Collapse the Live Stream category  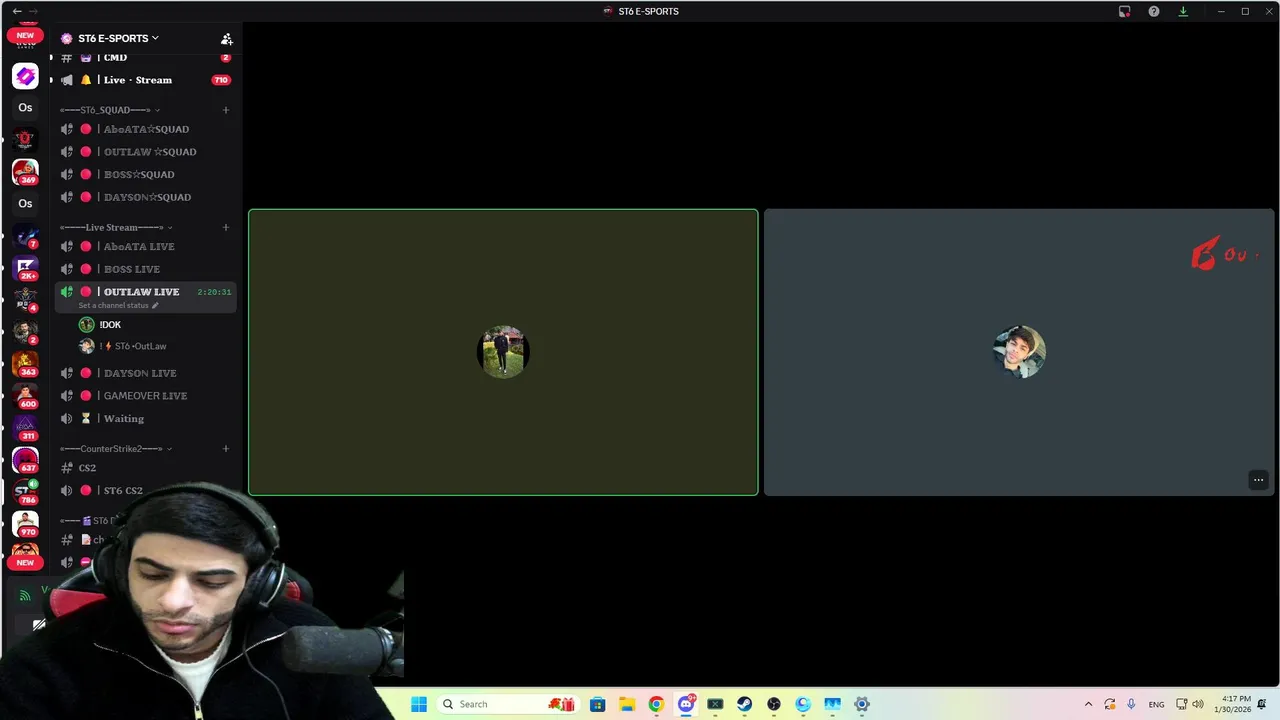(x=116, y=227)
